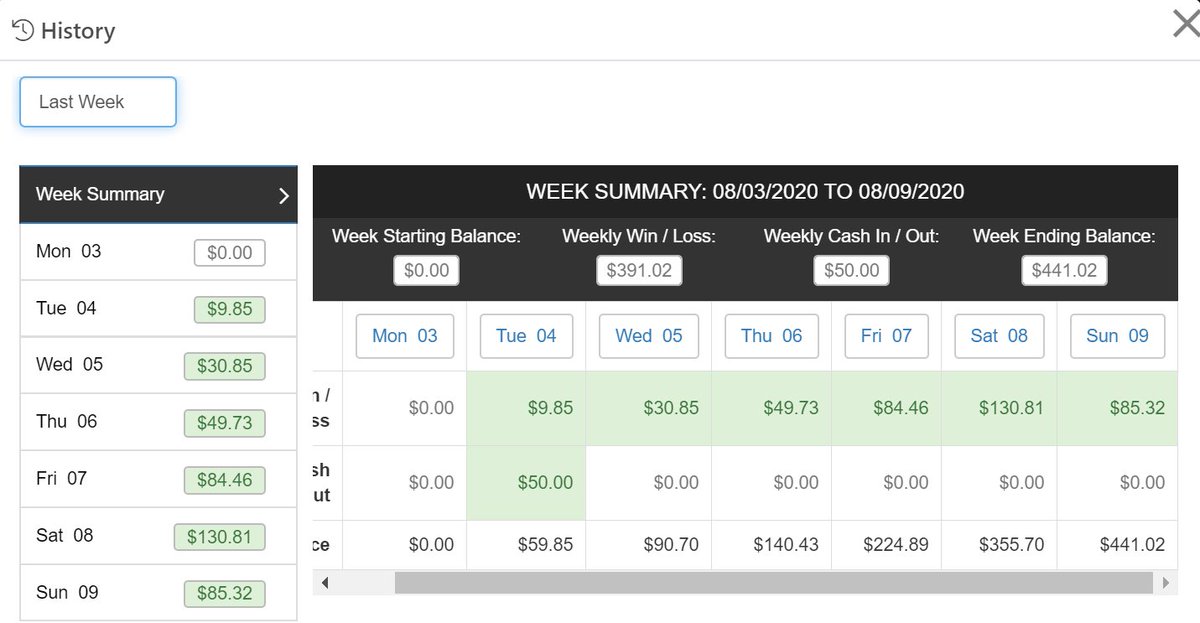Click the Thu 06 column header button
The height and width of the screenshot is (623, 1200).
[772, 336]
